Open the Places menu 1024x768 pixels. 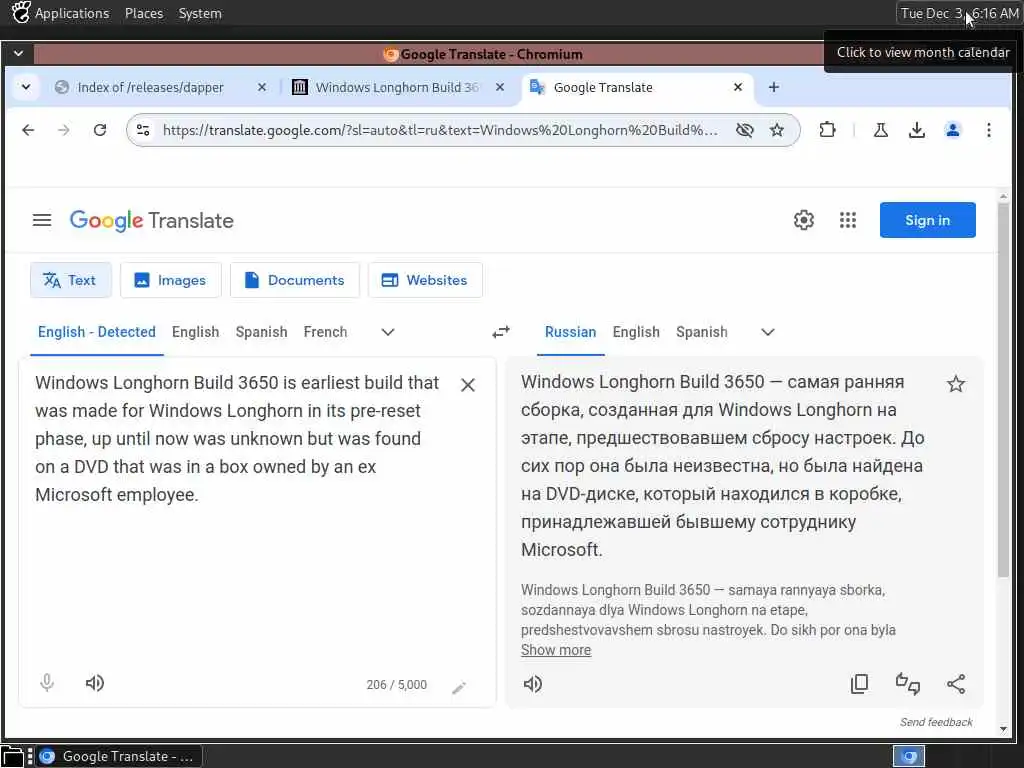click(144, 13)
